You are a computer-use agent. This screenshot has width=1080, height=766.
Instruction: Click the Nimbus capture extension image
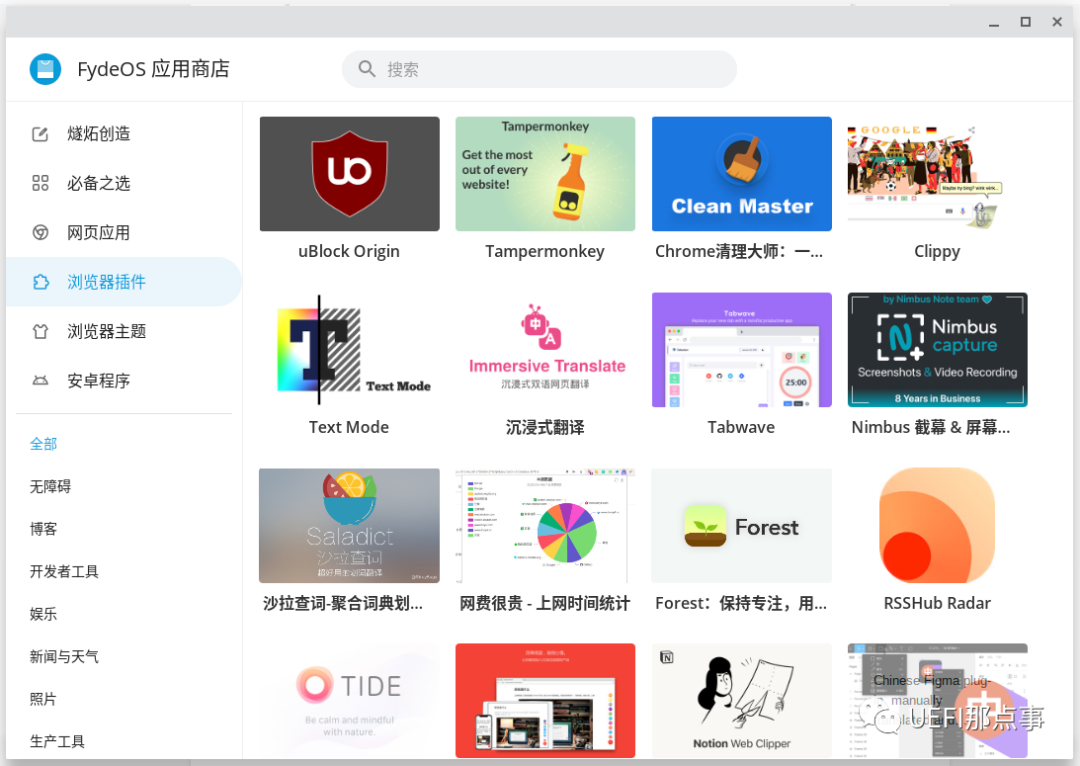pyautogui.click(x=937, y=350)
